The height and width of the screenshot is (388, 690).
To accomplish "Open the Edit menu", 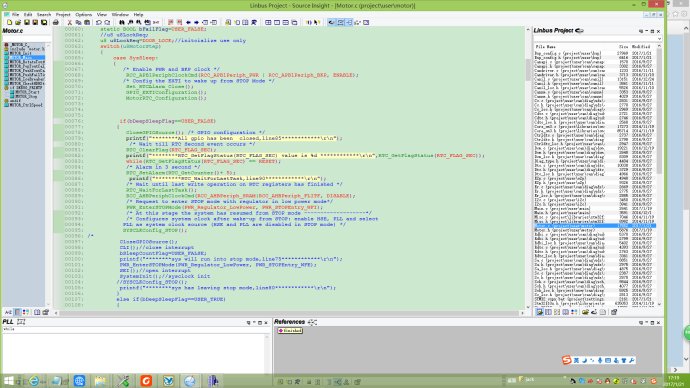I will 28,15.
